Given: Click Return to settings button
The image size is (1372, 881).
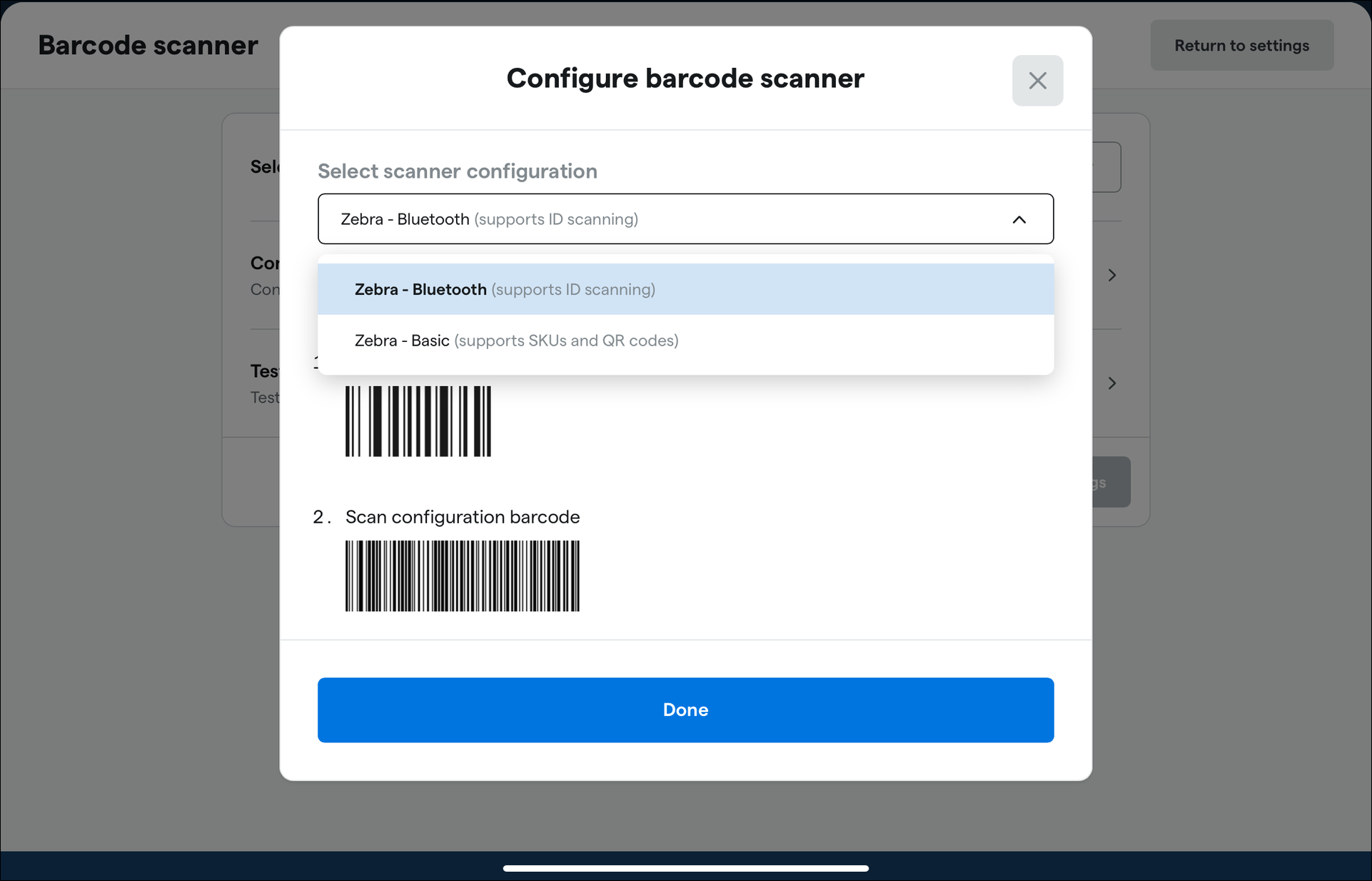Looking at the screenshot, I should [x=1241, y=46].
